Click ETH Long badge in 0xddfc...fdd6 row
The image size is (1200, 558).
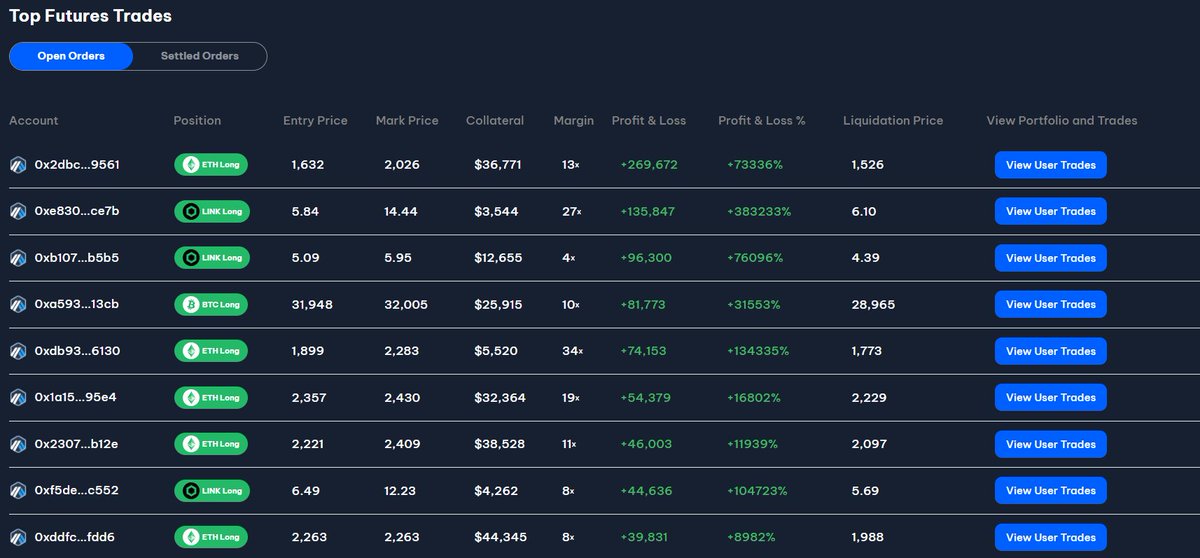pyautogui.click(x=211, y=537)
